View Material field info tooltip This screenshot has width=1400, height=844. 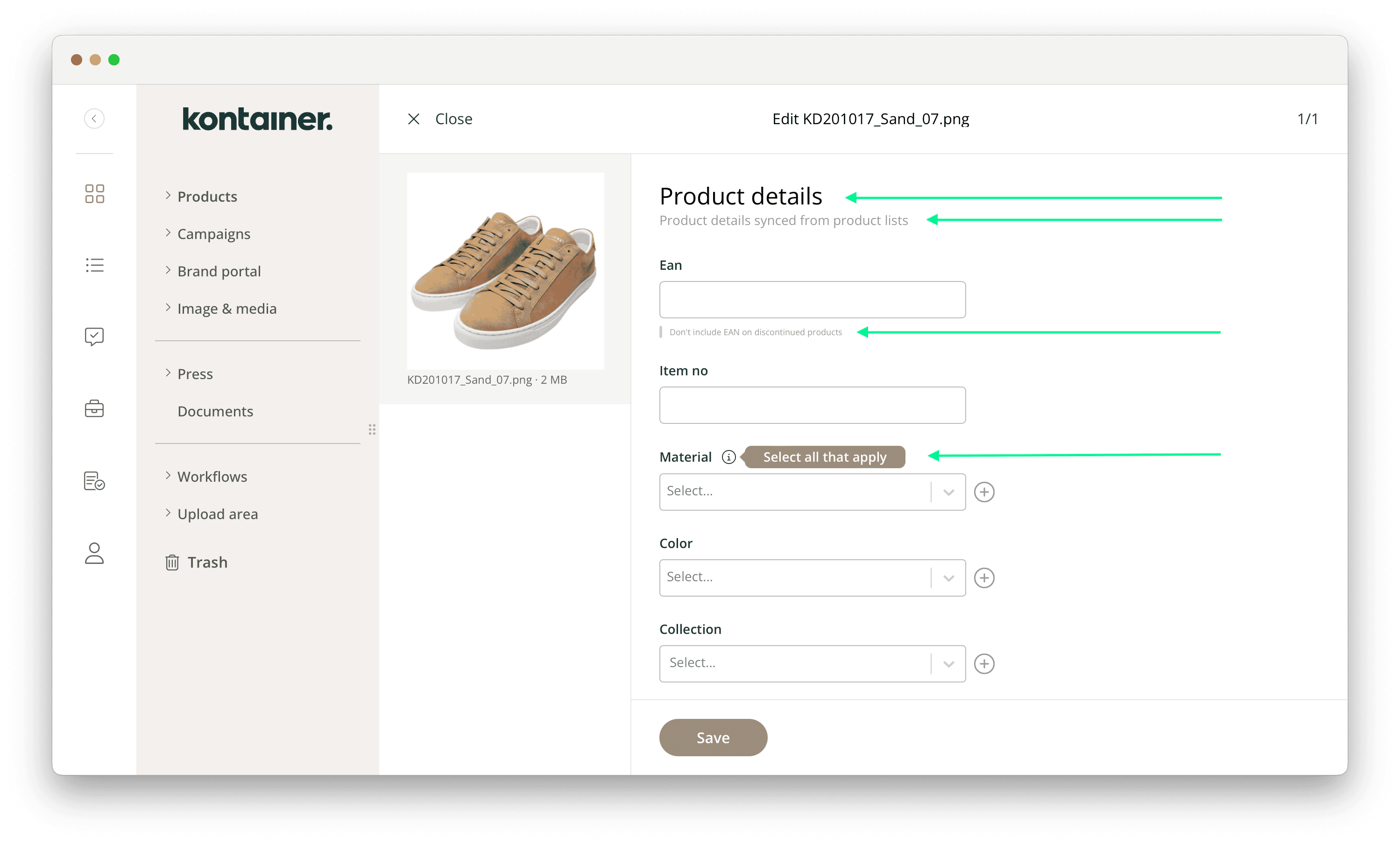click(x=728, y=457)
